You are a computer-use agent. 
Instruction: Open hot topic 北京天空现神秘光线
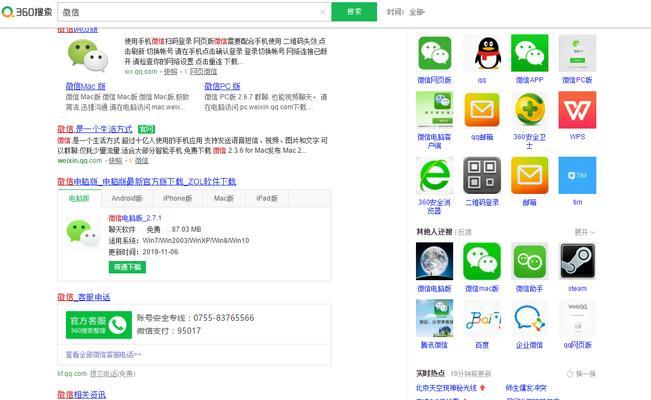click(x=446, y=388)
